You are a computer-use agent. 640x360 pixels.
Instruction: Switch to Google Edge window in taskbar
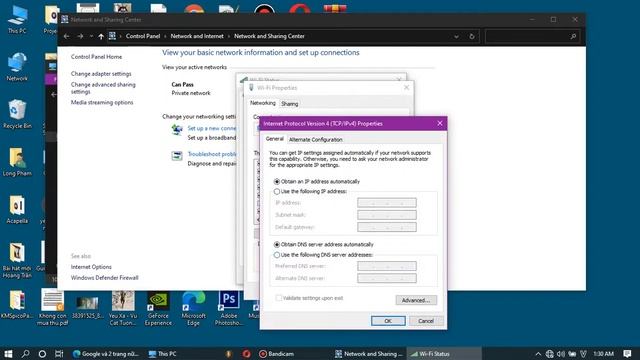click(106, 353)
